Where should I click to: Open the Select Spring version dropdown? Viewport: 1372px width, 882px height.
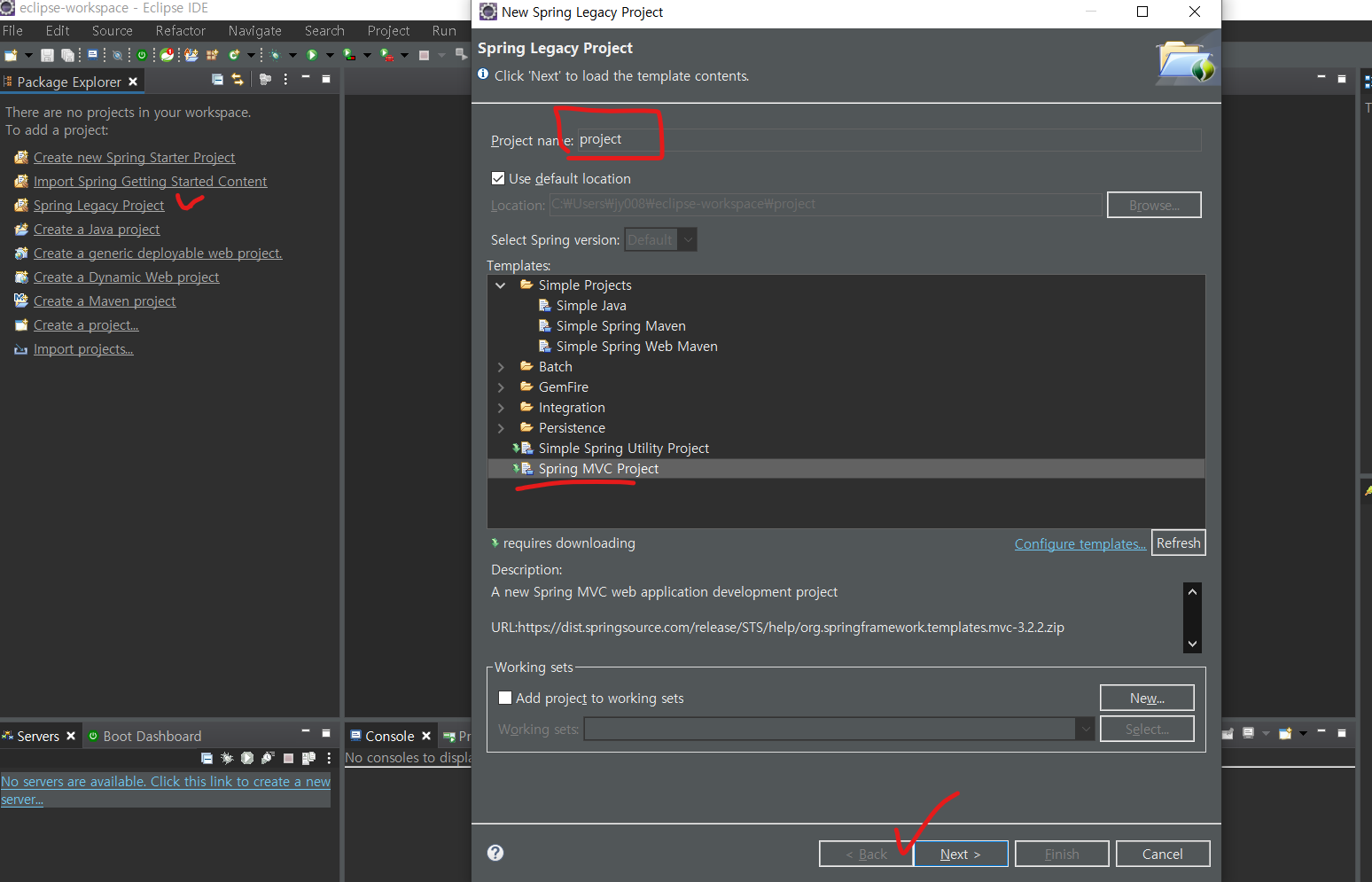click(660, 239)
